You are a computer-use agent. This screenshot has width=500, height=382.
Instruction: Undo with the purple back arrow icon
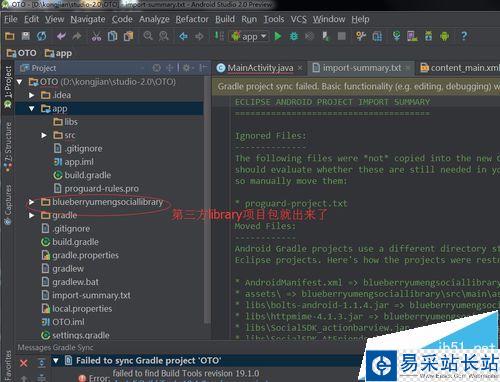point(61,36)
